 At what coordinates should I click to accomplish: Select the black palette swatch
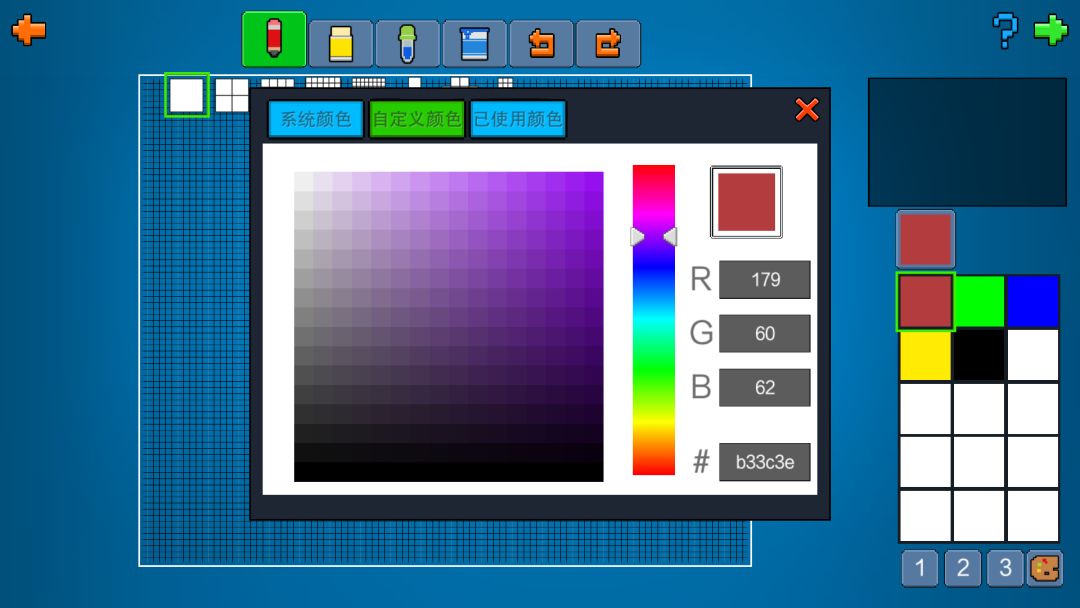point(979,355)
